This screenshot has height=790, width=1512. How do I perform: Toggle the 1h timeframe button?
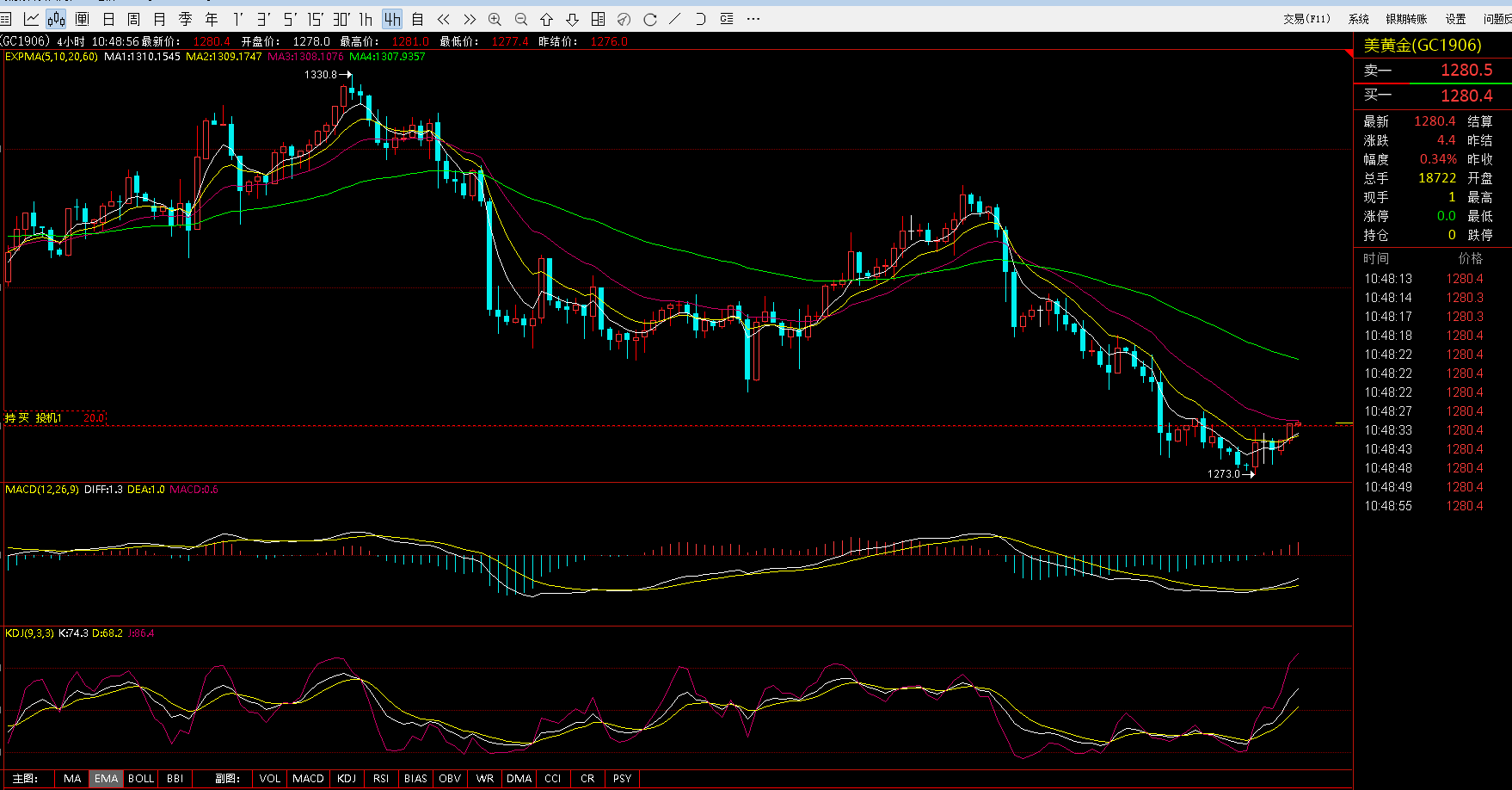click(x=366, y=19)
